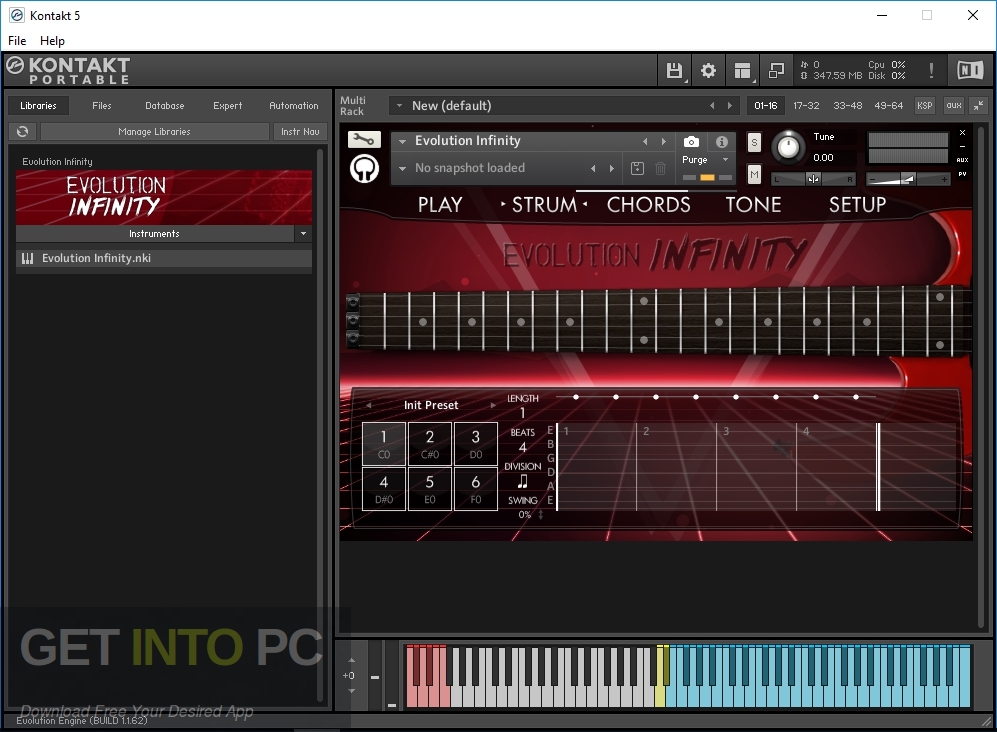Image resolution: width=997 pixels, height=732 pixels.
Task: Click the NI logo button
Action: pyautogui.click(x=970, y=70)
